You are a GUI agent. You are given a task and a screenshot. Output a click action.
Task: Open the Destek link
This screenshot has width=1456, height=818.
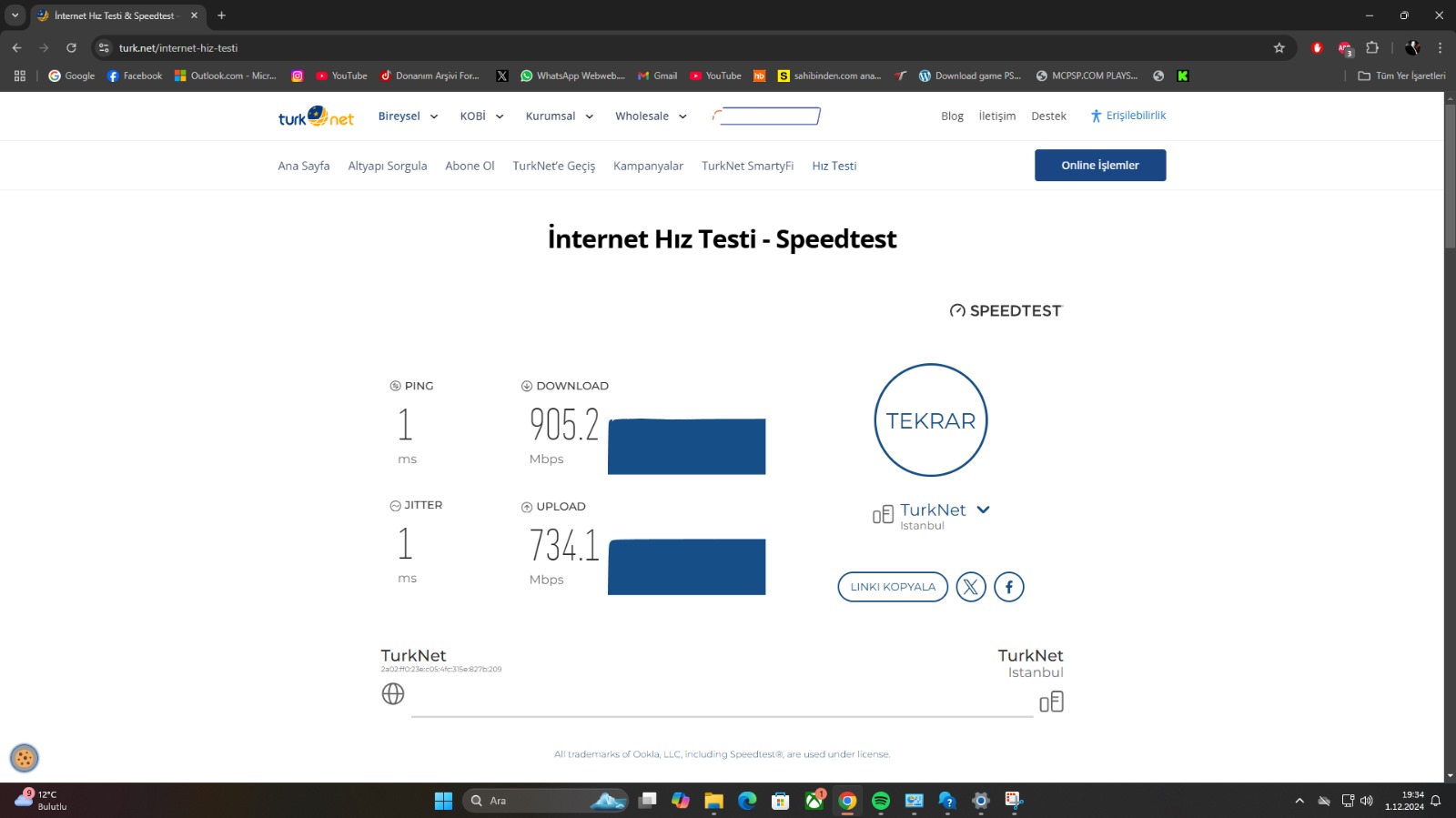click(x=1048, y=116)
